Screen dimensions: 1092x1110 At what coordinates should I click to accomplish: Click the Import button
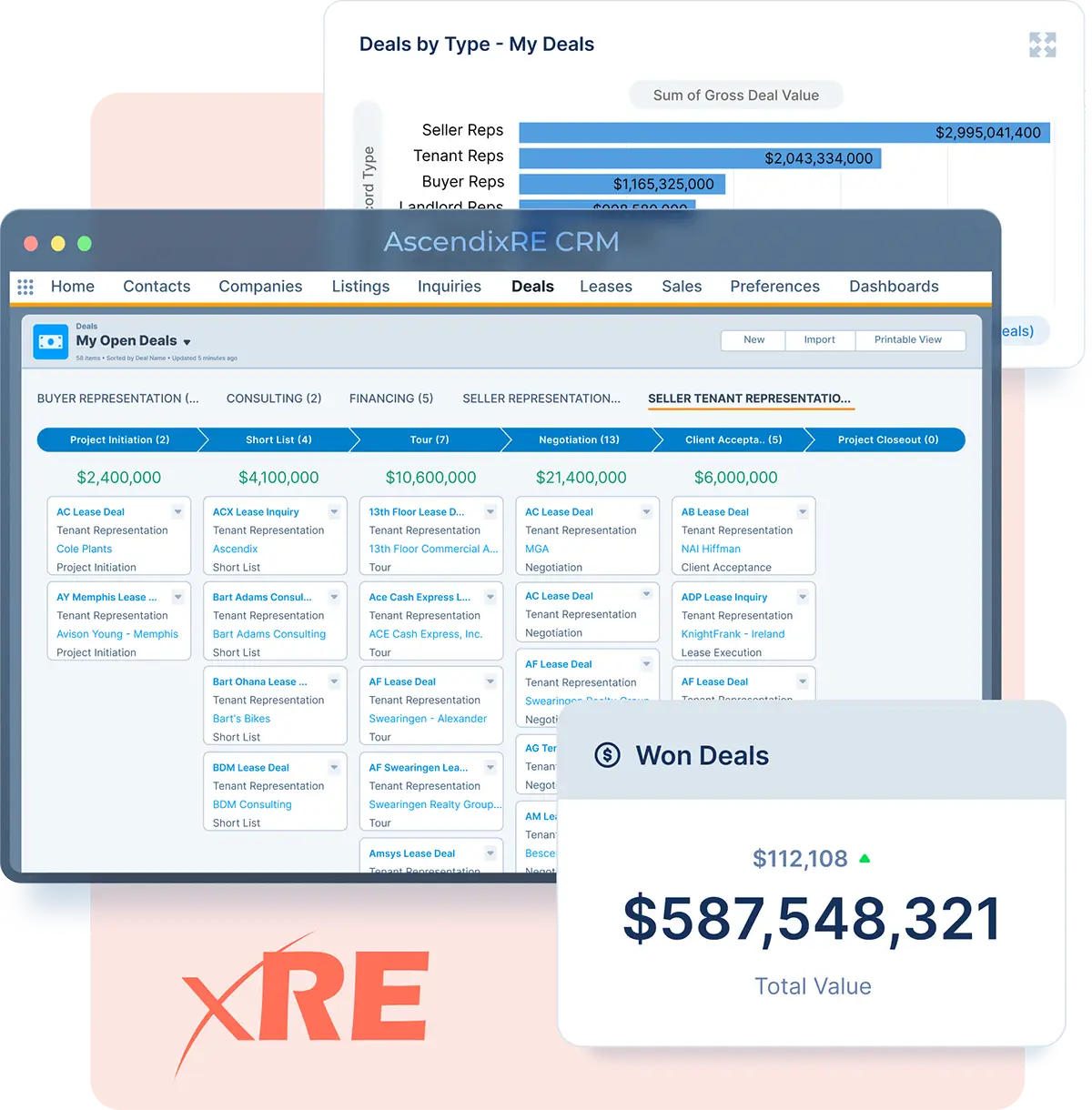click(820, 340)
